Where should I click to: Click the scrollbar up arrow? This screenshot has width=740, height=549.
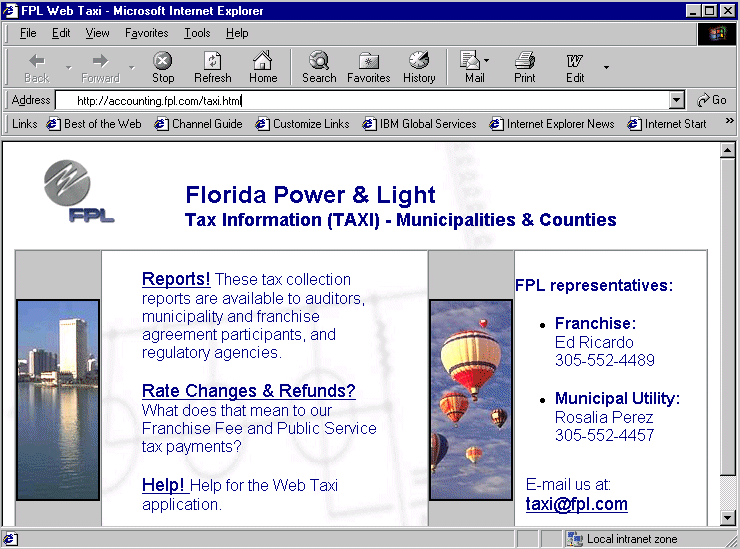(x=727, y=151)
